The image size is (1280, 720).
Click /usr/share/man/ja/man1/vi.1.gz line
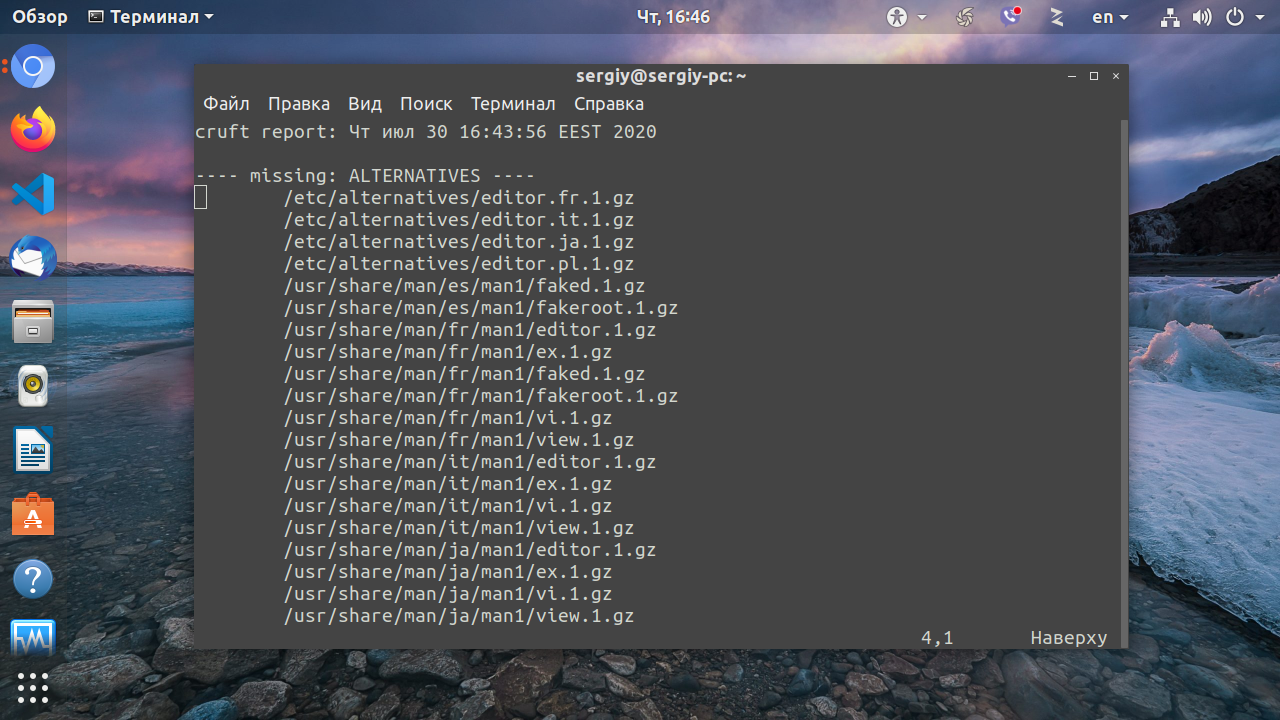(x=448, y=594)
